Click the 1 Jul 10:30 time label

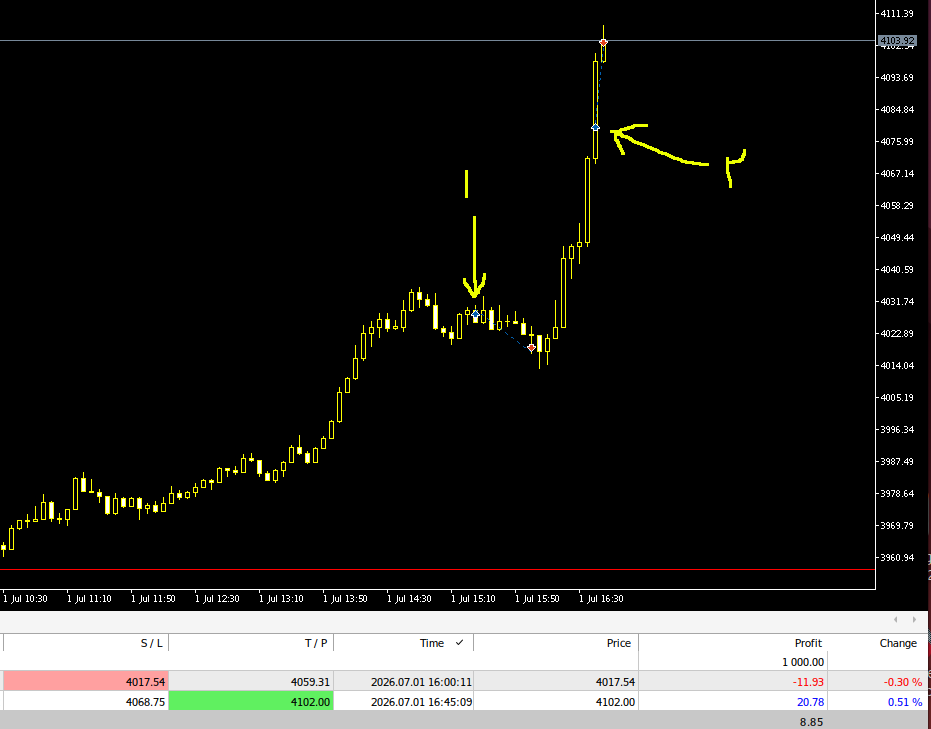(25, 598)
